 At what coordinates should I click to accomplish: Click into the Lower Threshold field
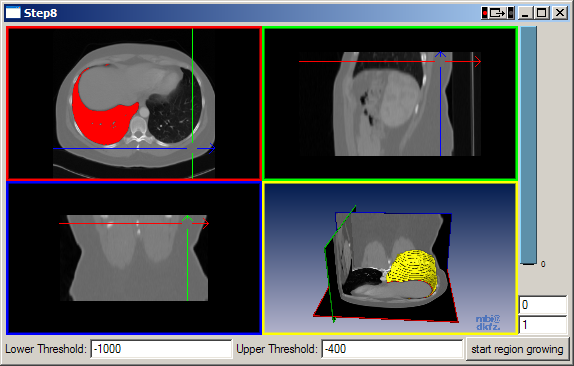click(161, 349)
